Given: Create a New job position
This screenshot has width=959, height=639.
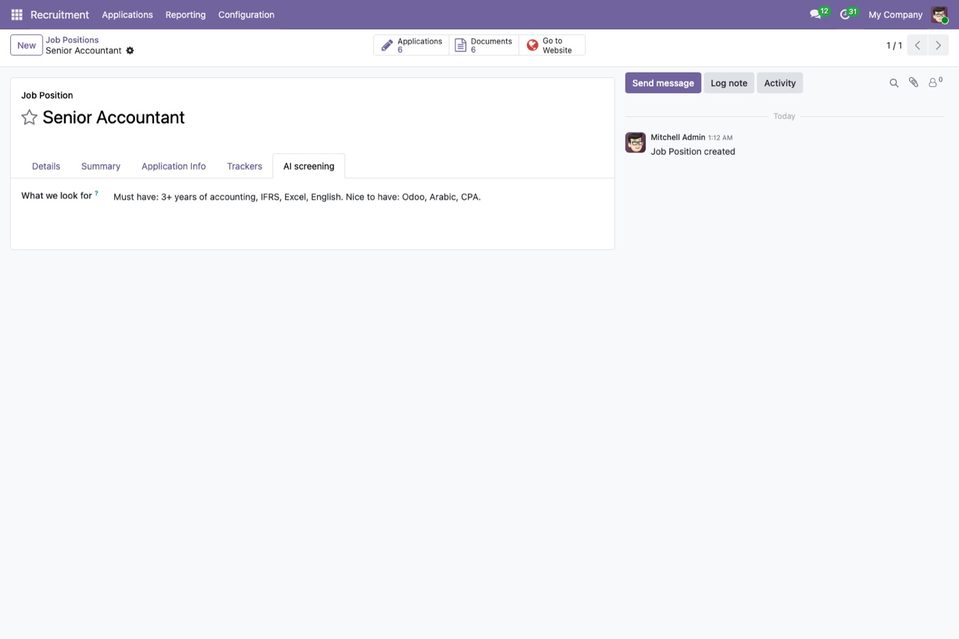Looking at the screenshot, I should pyautogui.click(x=26, y=45).
